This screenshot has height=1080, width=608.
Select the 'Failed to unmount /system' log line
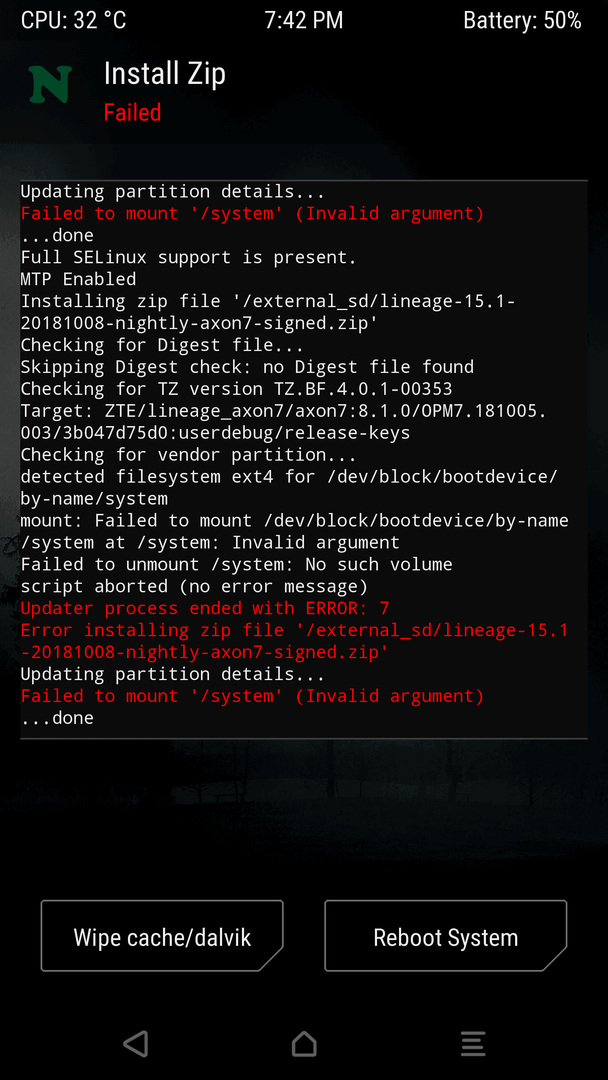coord(236,564)
